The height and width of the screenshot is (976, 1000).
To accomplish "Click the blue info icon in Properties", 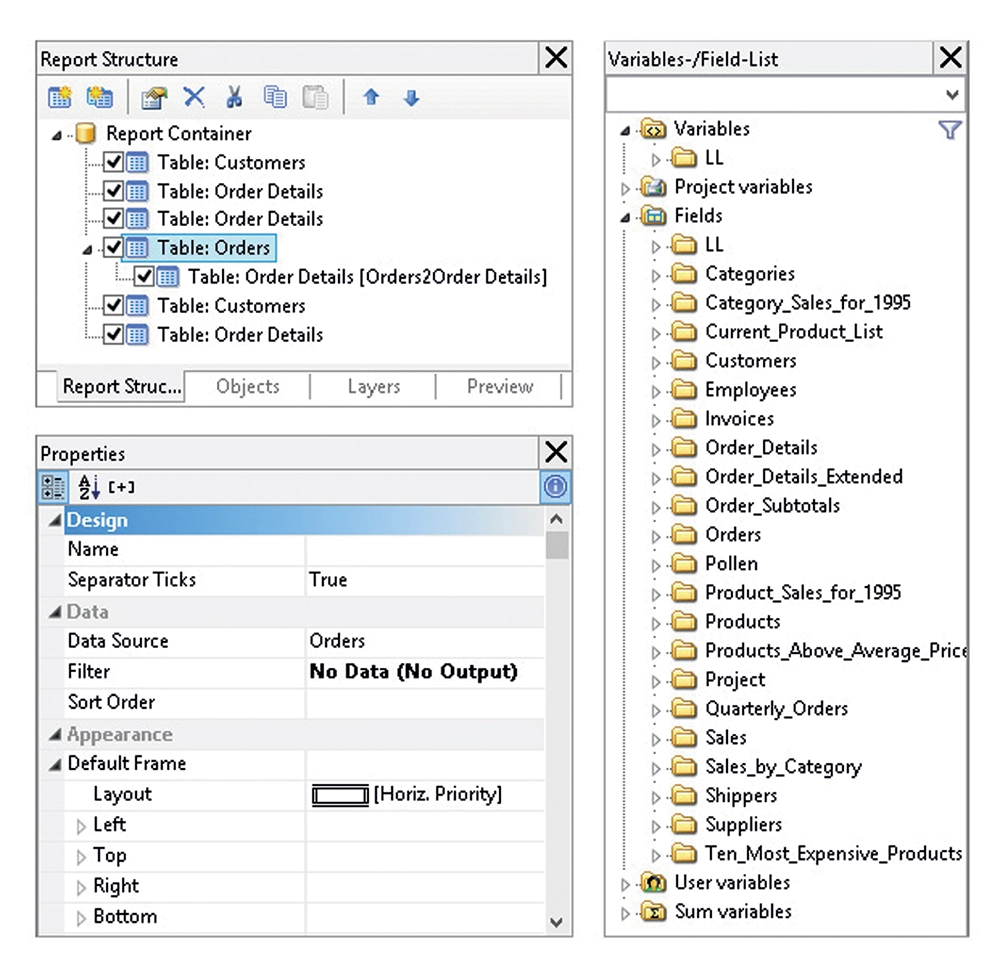I will pyautogui.click(x=557, y=487).
